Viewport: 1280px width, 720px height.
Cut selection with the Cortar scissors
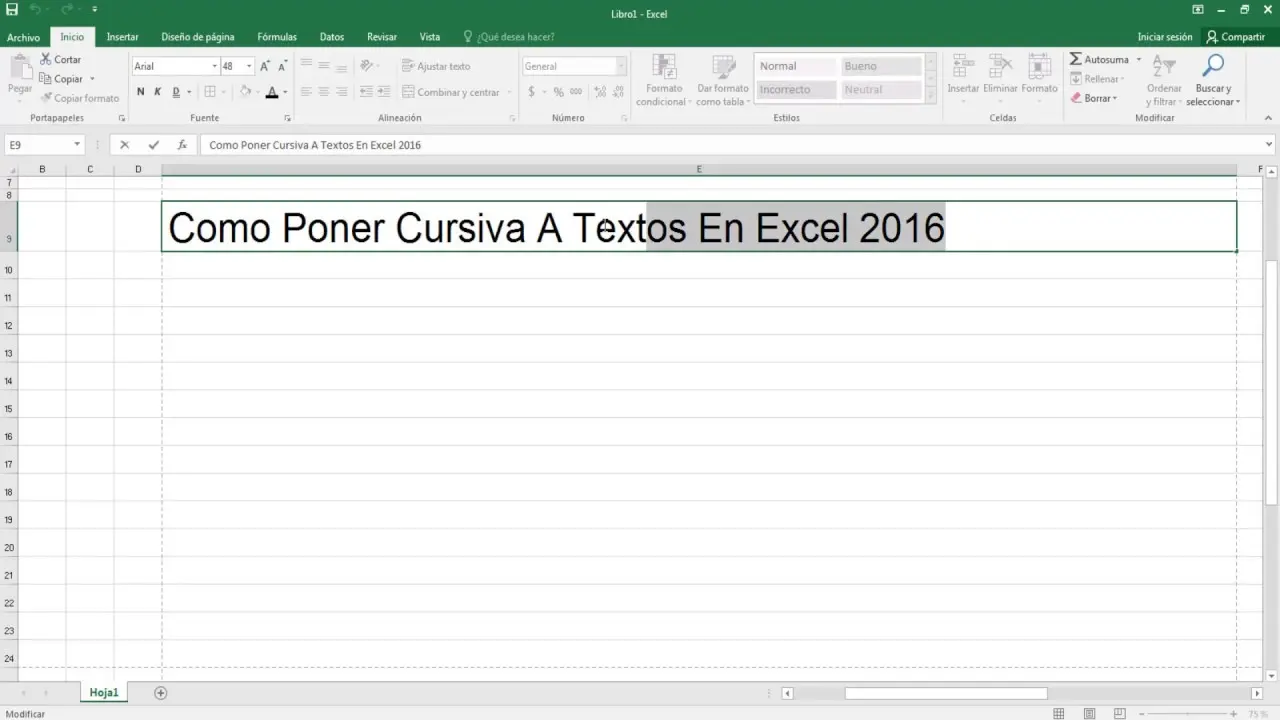click(60, 60)
